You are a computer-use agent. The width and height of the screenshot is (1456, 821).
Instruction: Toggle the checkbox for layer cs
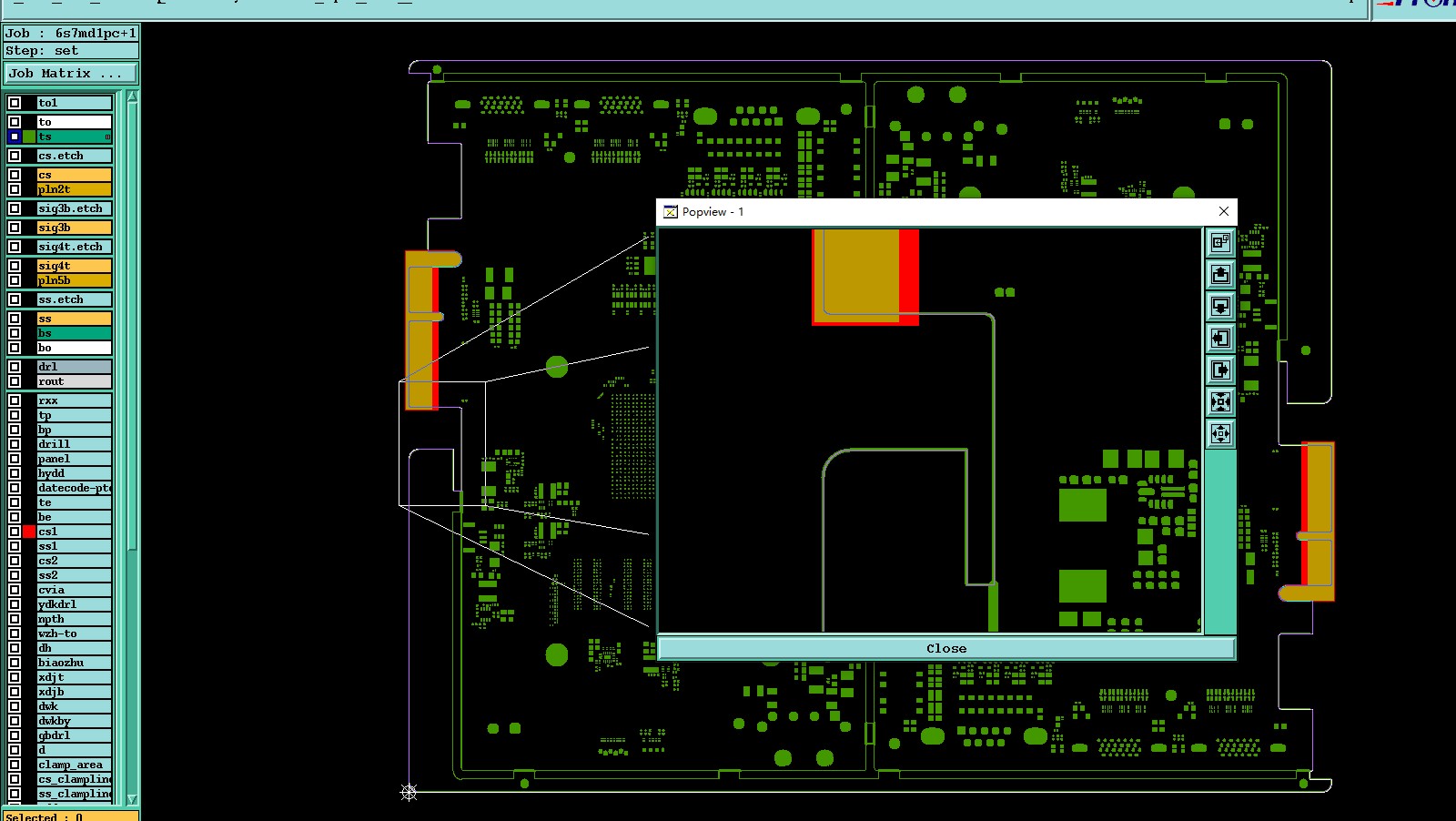click(x=15, y=174)
